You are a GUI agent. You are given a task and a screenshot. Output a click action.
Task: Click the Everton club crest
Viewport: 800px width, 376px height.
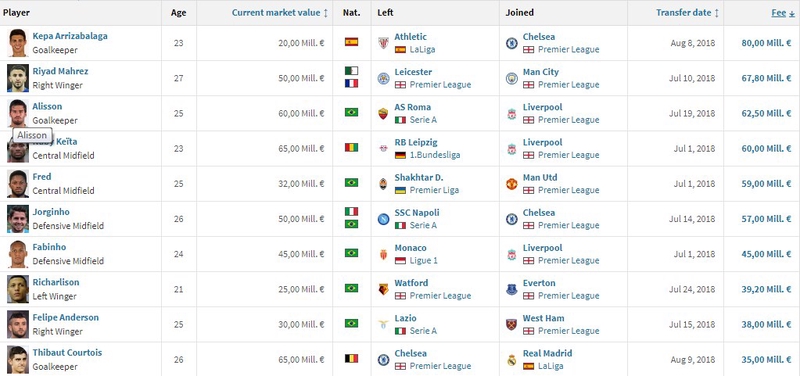pyautogui.click(x=512, y=289)
